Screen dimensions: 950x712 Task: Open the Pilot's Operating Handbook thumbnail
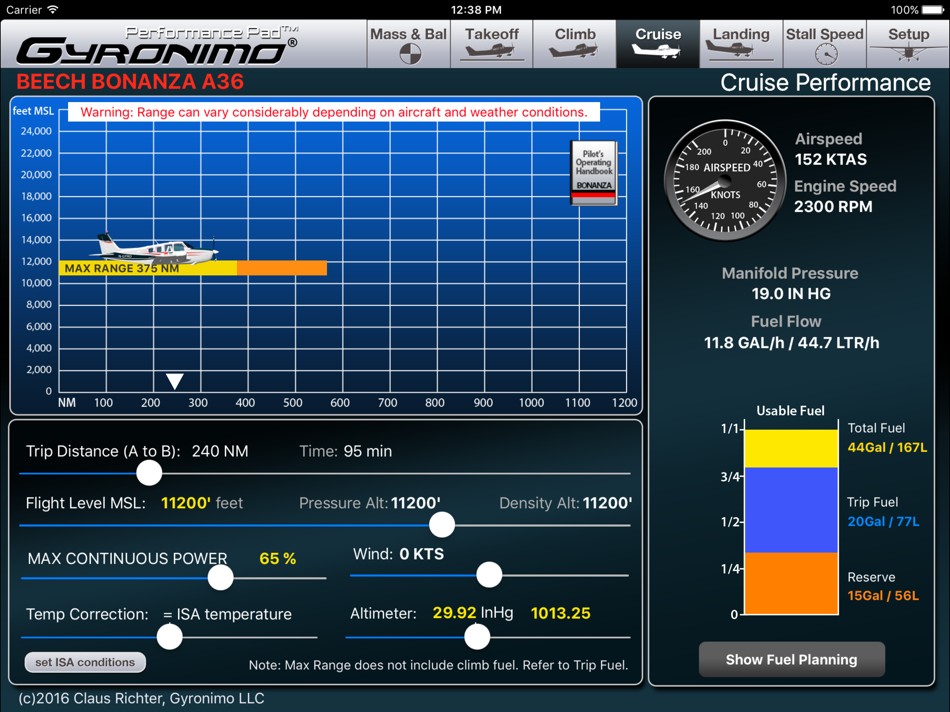coord(592,172)
